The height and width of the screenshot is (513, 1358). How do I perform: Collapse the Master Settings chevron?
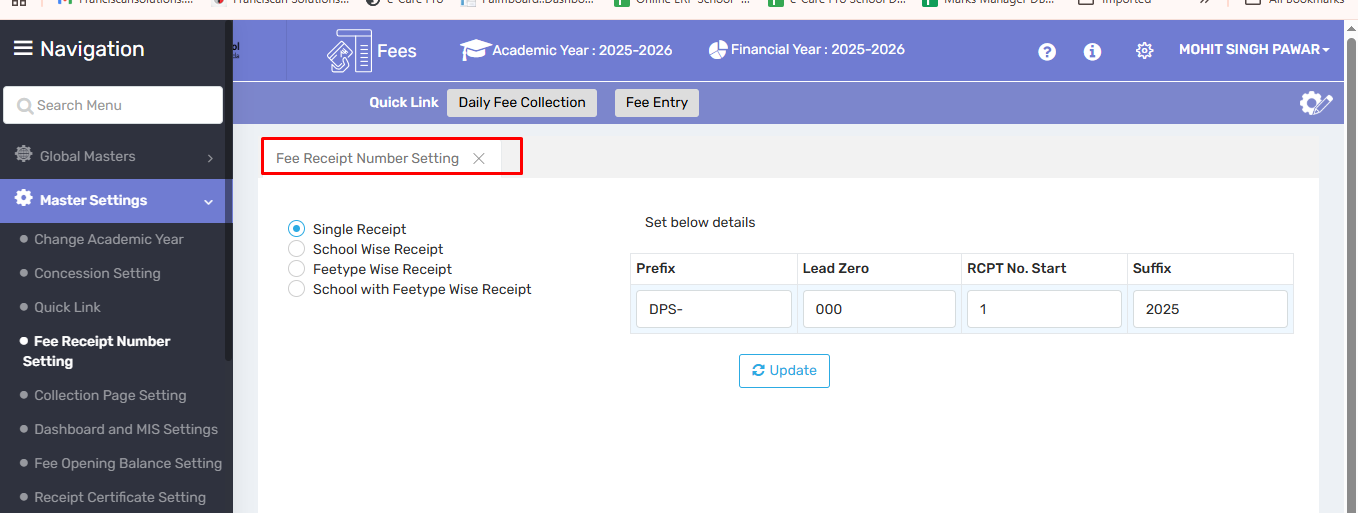(209, 202)
